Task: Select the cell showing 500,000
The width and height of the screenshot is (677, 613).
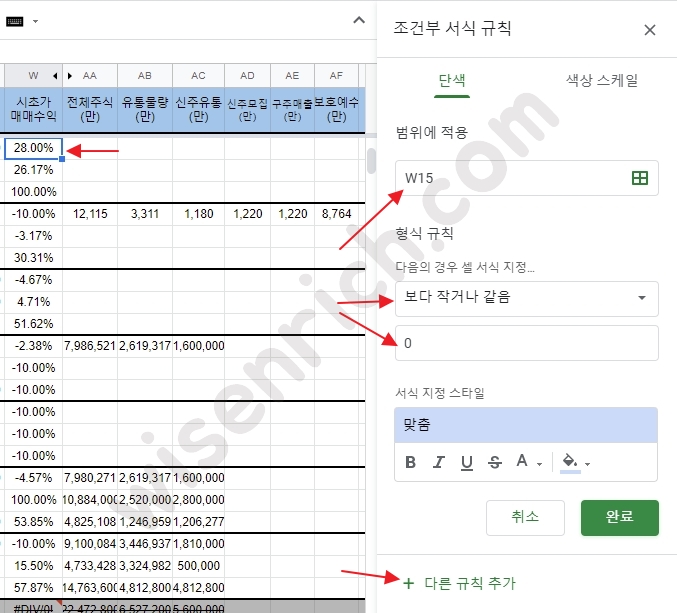Action: [x=198, y=566]
